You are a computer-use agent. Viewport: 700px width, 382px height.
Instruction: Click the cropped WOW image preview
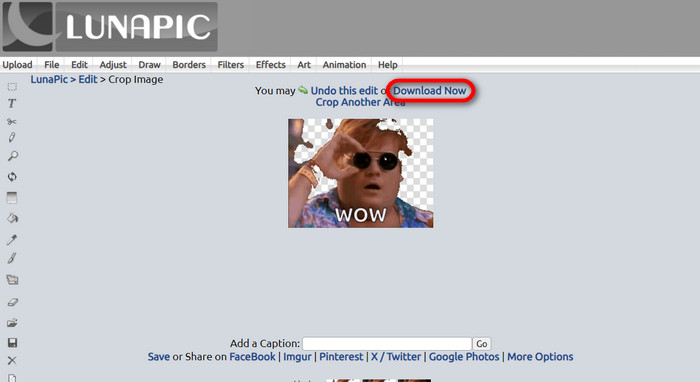361,173
